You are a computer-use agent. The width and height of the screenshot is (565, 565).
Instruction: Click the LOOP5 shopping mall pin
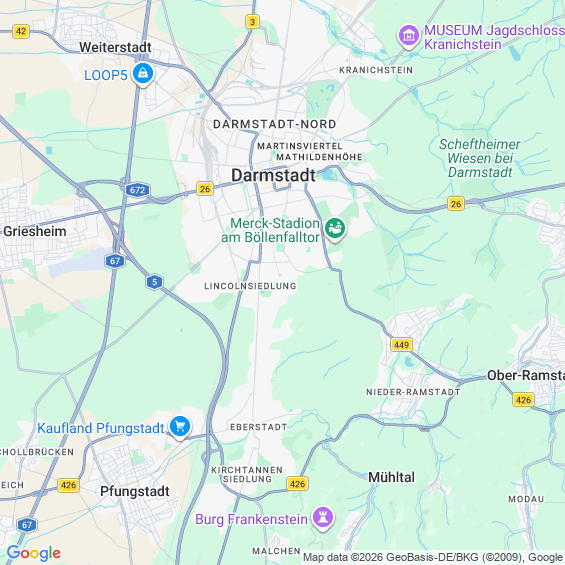143,74
